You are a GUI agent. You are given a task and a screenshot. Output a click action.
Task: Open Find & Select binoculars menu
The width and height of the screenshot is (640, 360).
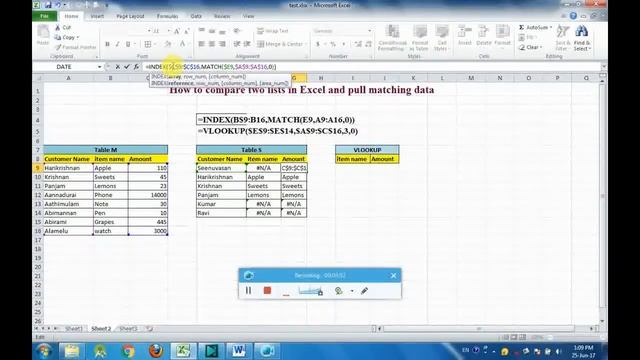(x=582, y=38)
